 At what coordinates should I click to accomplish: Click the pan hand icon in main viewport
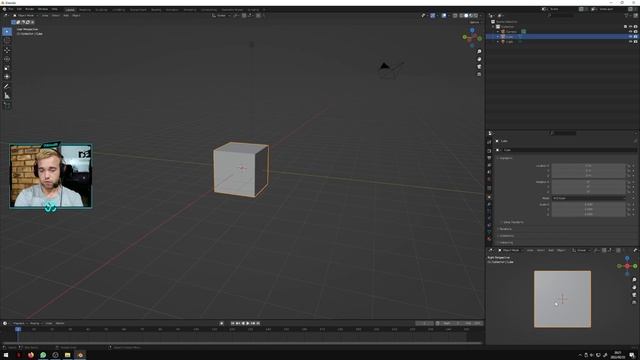click(x=479, y=59)
